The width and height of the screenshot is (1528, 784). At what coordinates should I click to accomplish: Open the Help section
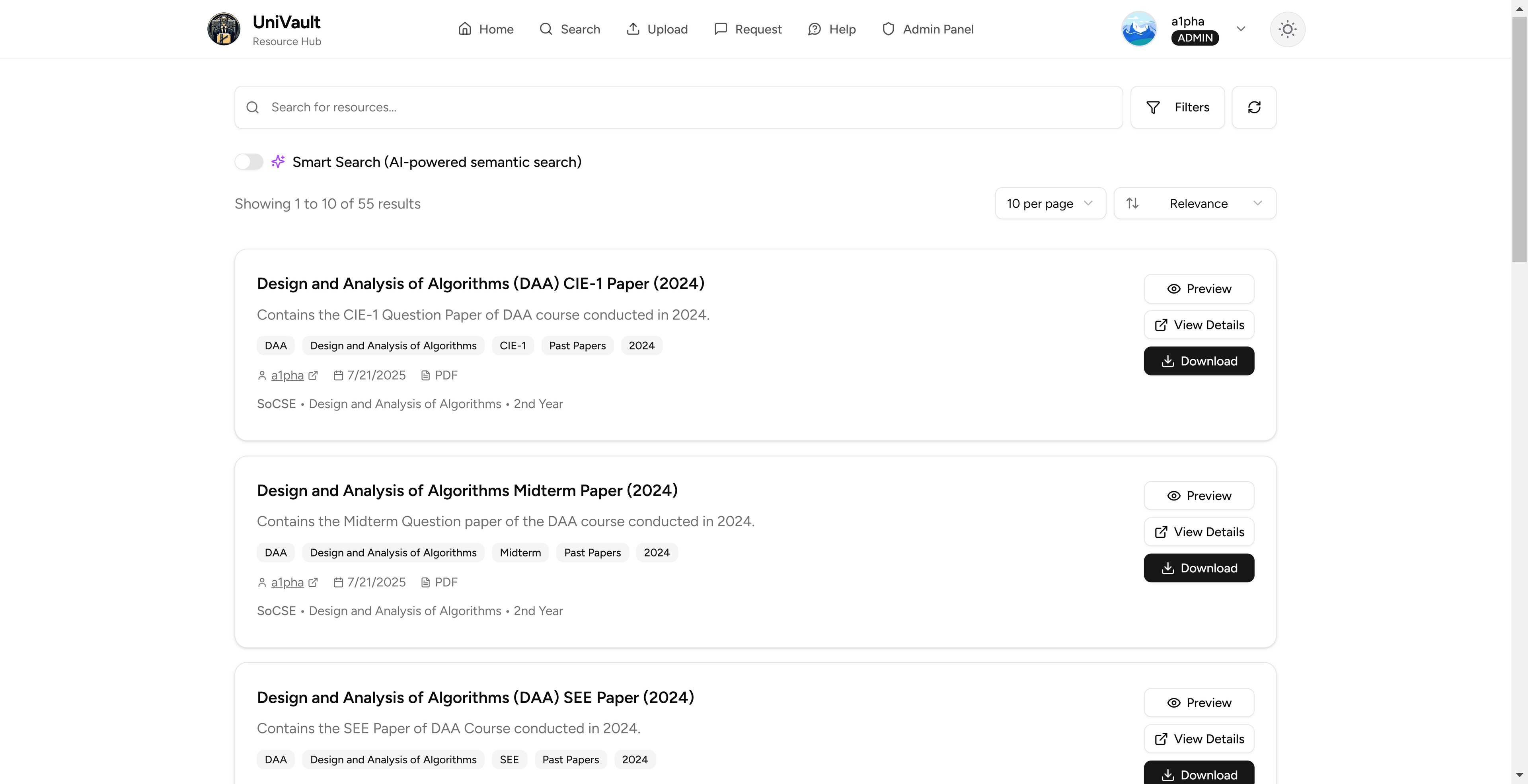(831, 29)
